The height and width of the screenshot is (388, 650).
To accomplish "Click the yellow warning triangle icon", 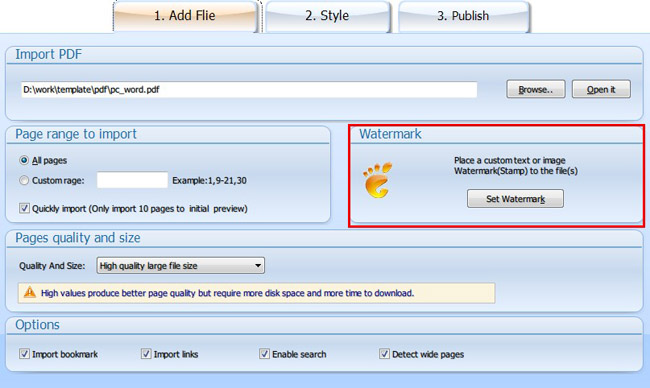I will click(29, 293).
